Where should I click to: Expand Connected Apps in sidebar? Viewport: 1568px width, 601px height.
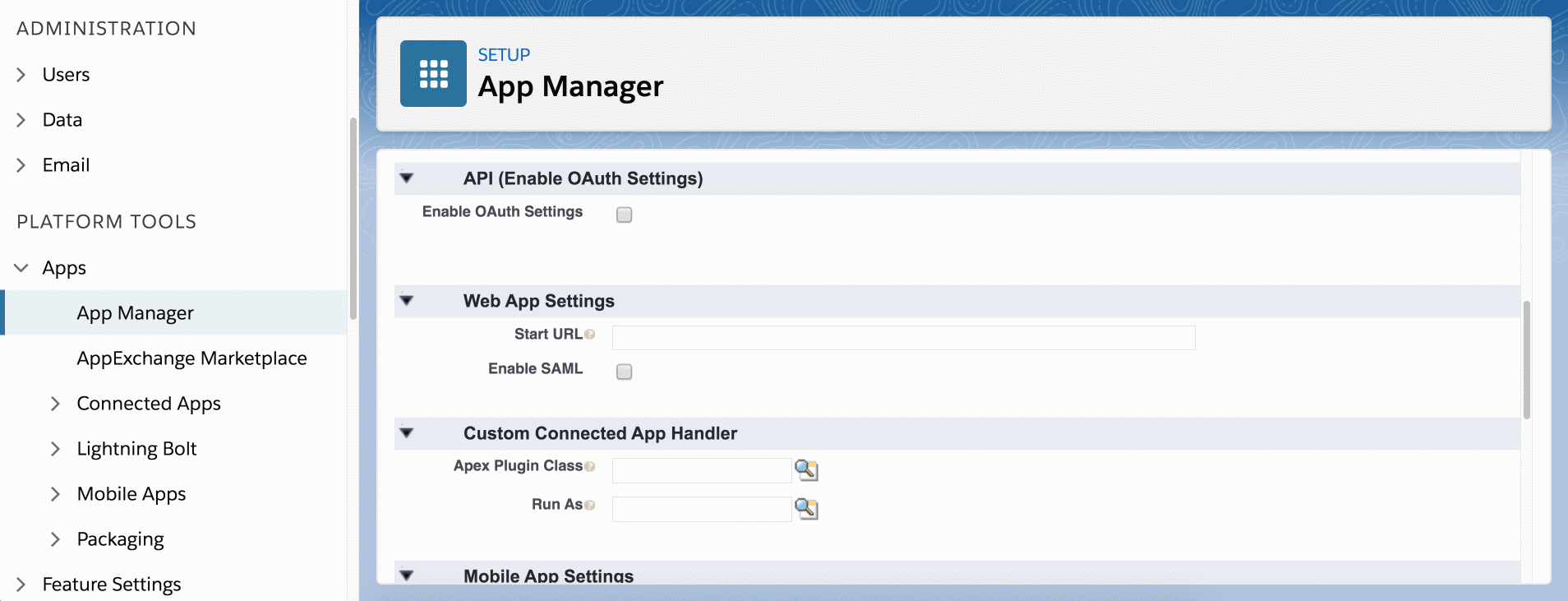[55, 404]
